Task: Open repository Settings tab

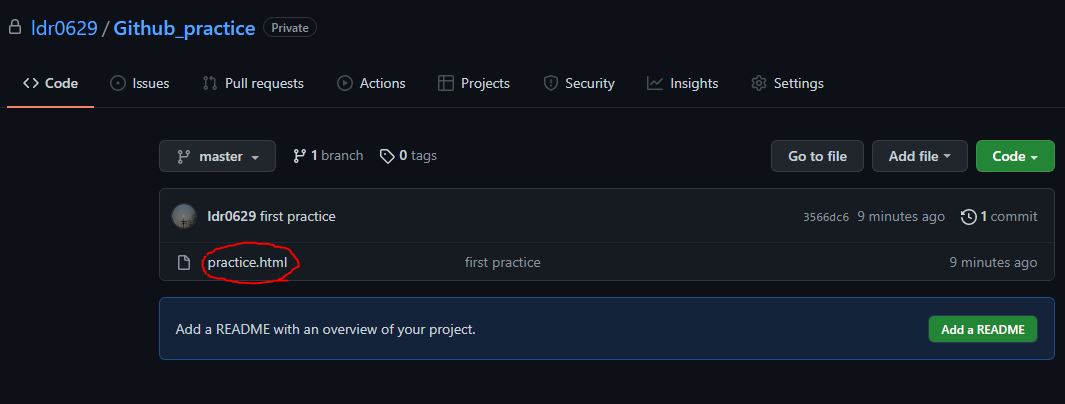Action: tap(787, 84)
